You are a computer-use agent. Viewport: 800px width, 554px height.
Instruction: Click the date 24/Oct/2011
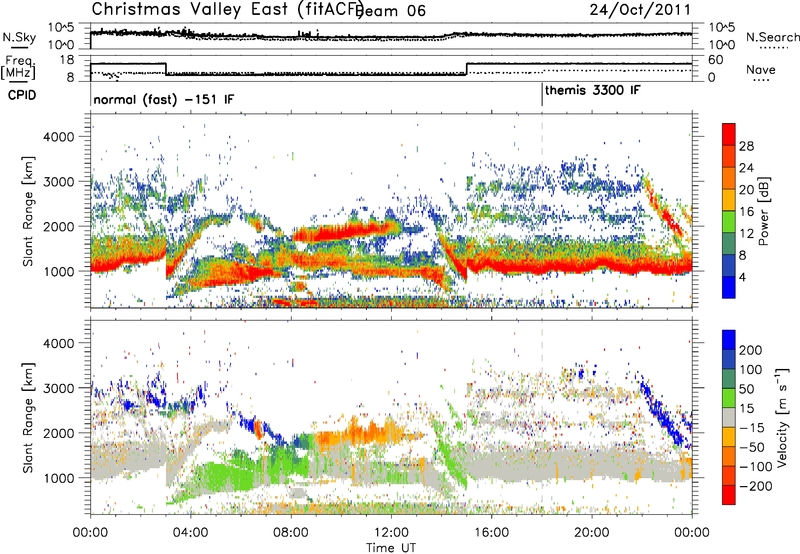(640, 10)
